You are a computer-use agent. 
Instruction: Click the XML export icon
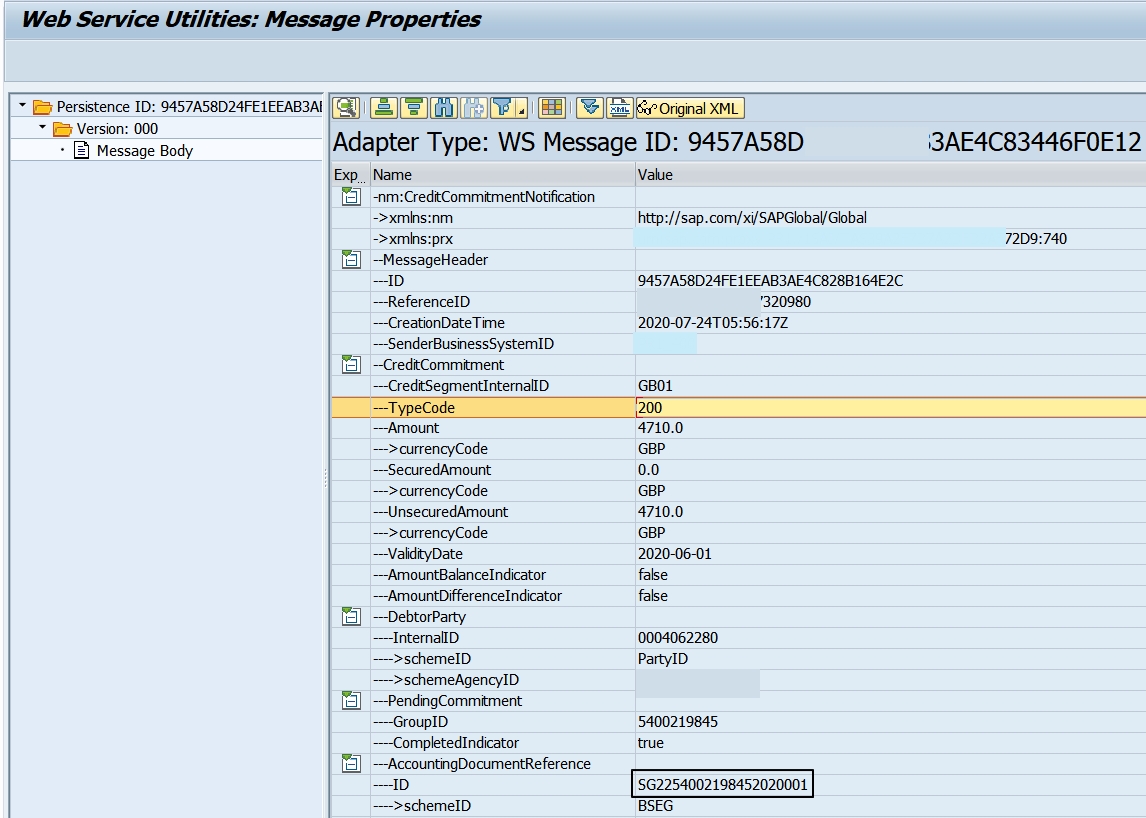coord(619,107)
